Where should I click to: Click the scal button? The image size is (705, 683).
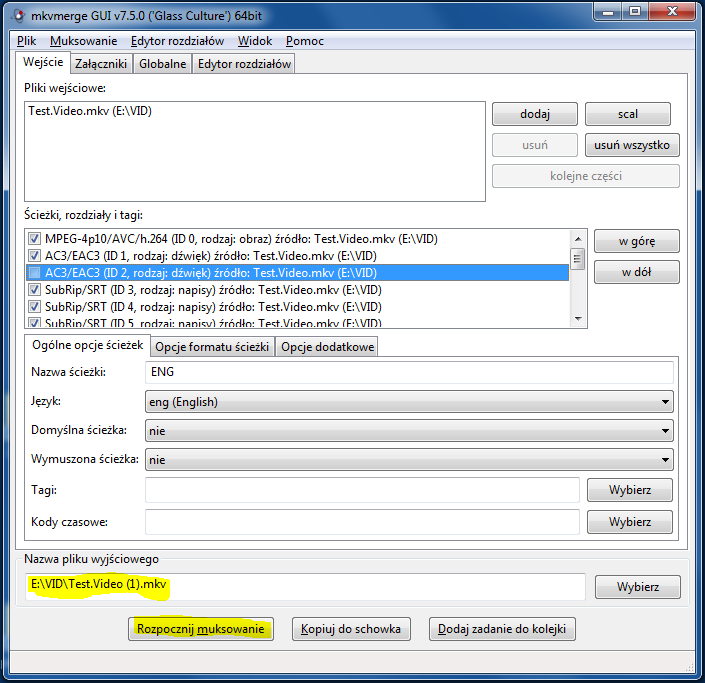coord(628,114)
